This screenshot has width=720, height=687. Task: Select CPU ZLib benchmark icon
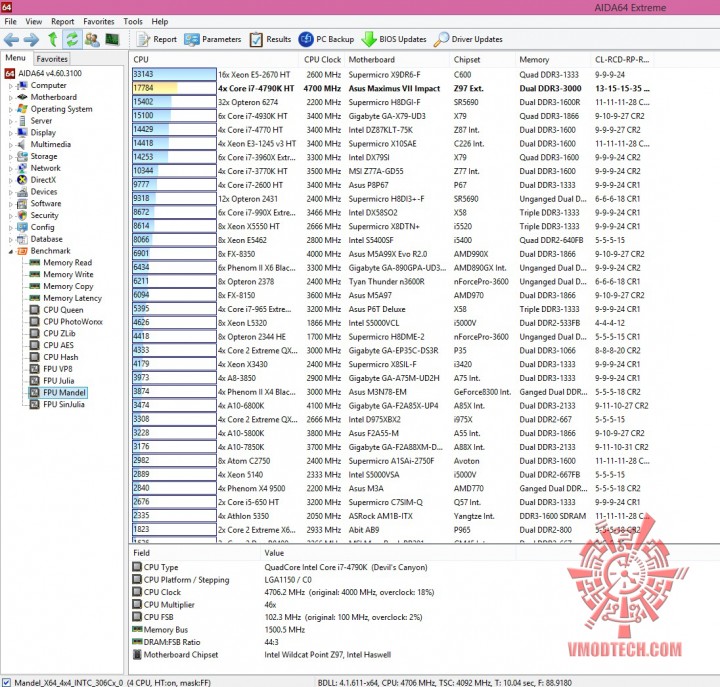[34, 334]
